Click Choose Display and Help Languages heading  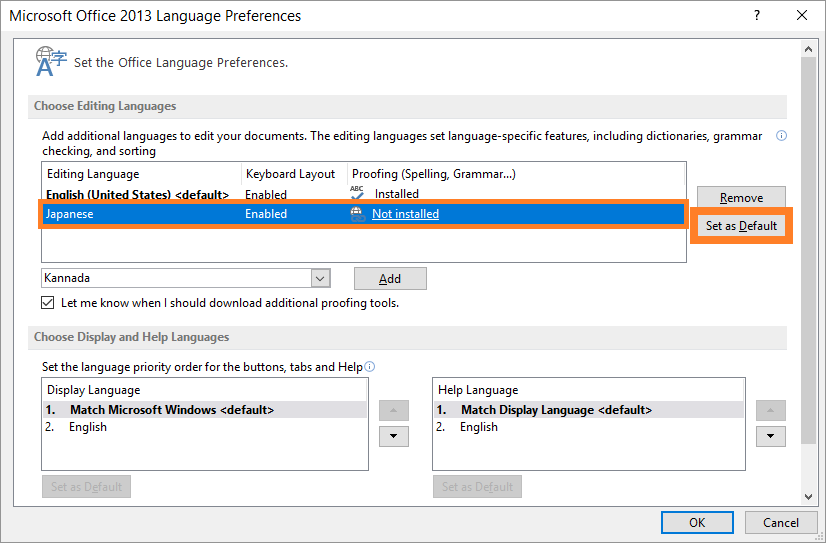131,337
